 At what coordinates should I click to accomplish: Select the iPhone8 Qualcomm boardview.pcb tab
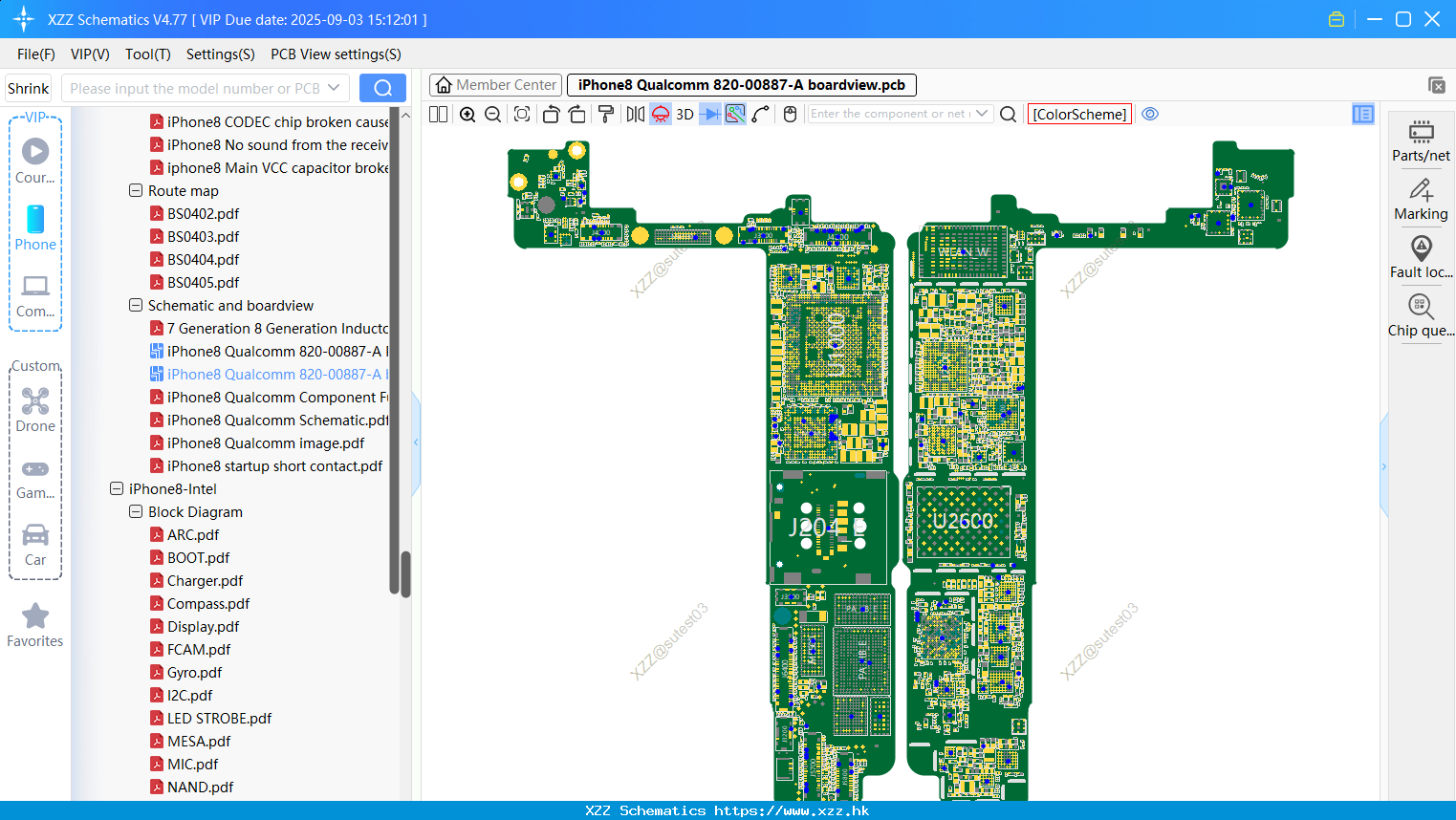pos(742,85)
